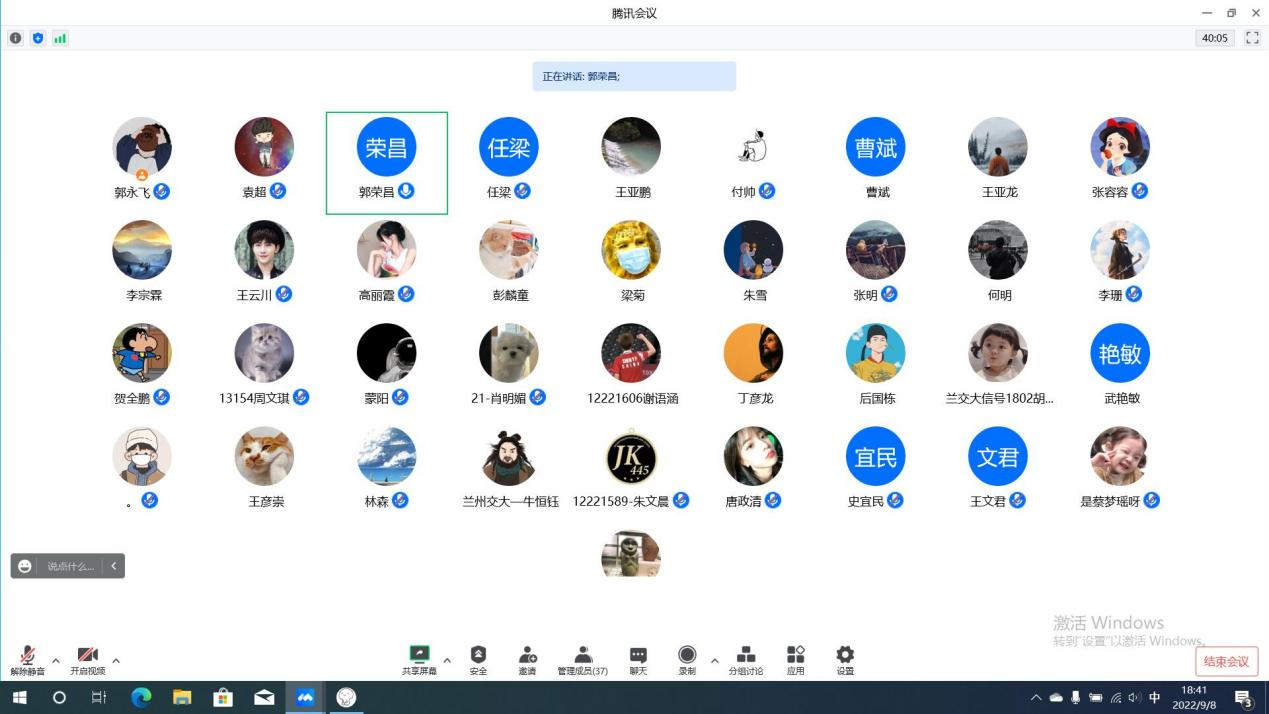The height and width of the screenshot is (714, 1269).
Task: Turn on camera with 开启视频
Action: coord(87,660)
